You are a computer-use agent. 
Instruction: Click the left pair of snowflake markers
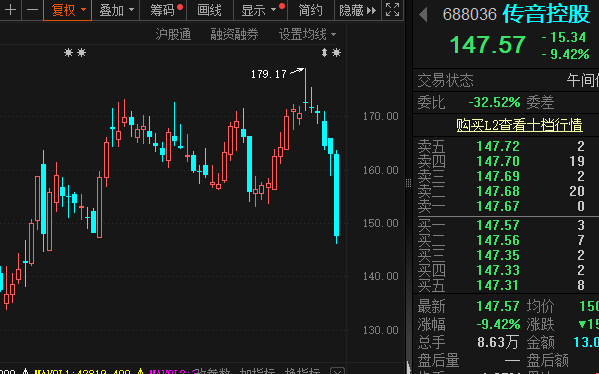pos(75,53)
